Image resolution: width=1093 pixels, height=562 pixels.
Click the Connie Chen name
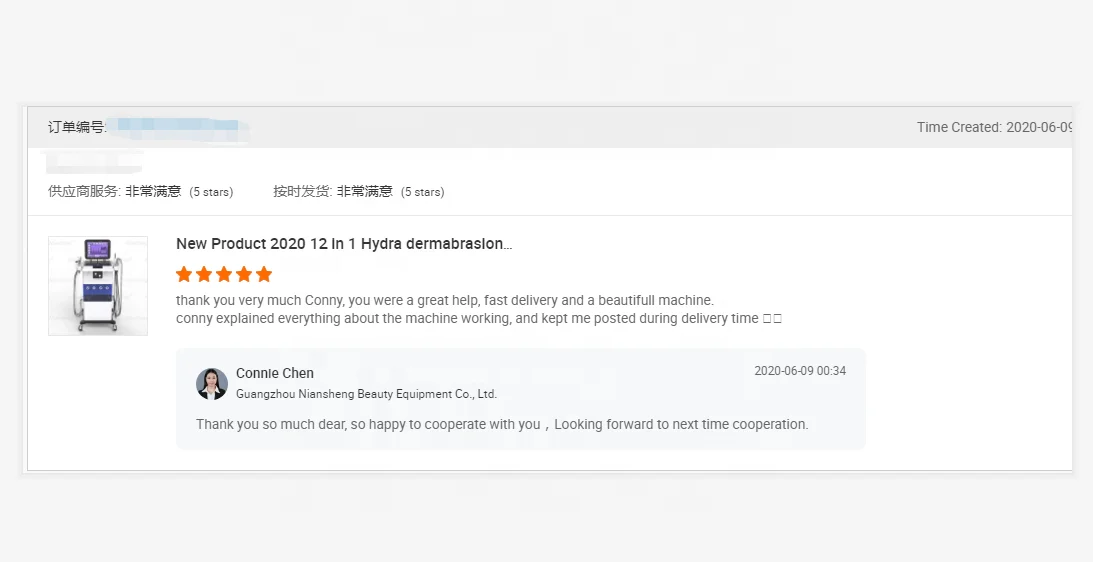(275, 373)
